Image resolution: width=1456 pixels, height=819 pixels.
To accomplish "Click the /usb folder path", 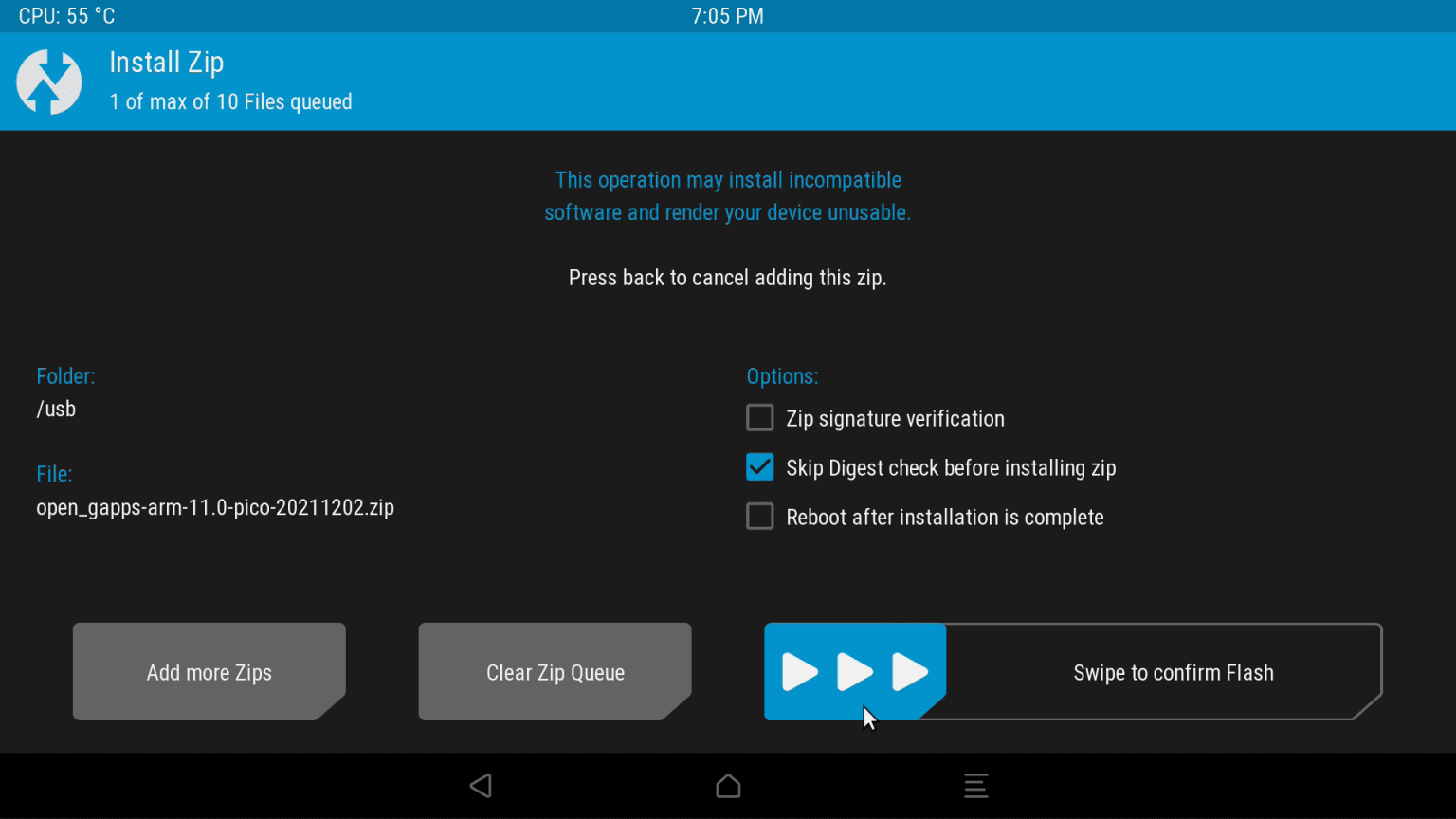I will (x=56, y=409).
